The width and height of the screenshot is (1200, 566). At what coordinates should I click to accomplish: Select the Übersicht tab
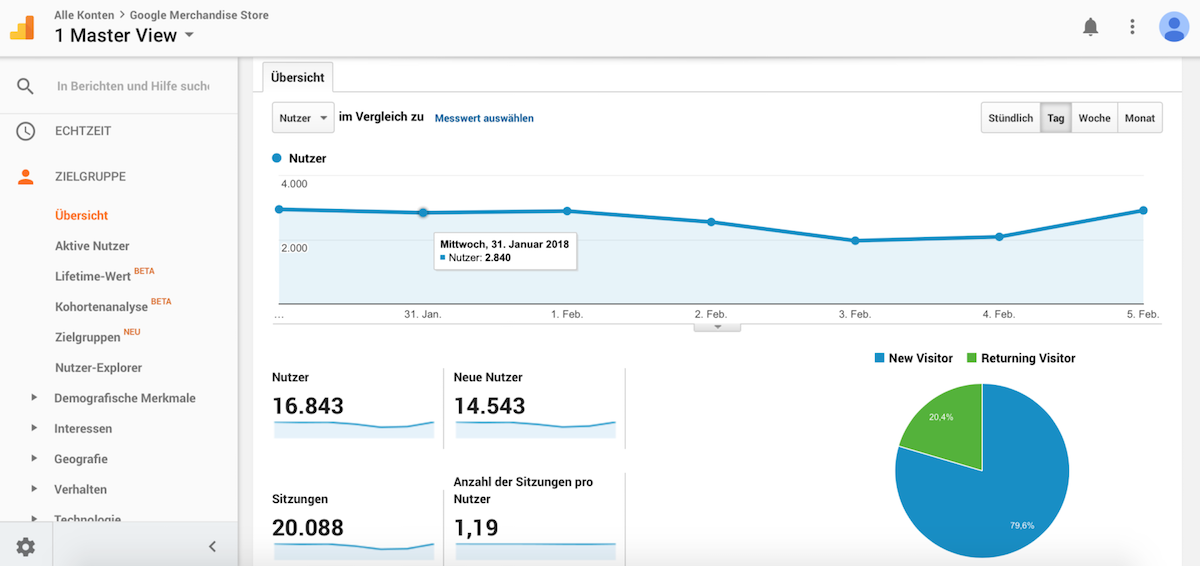[297, 77]
